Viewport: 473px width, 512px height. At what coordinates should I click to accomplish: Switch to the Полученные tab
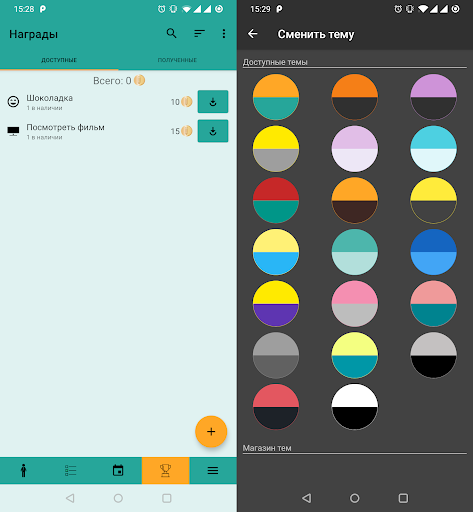[177, 60]
